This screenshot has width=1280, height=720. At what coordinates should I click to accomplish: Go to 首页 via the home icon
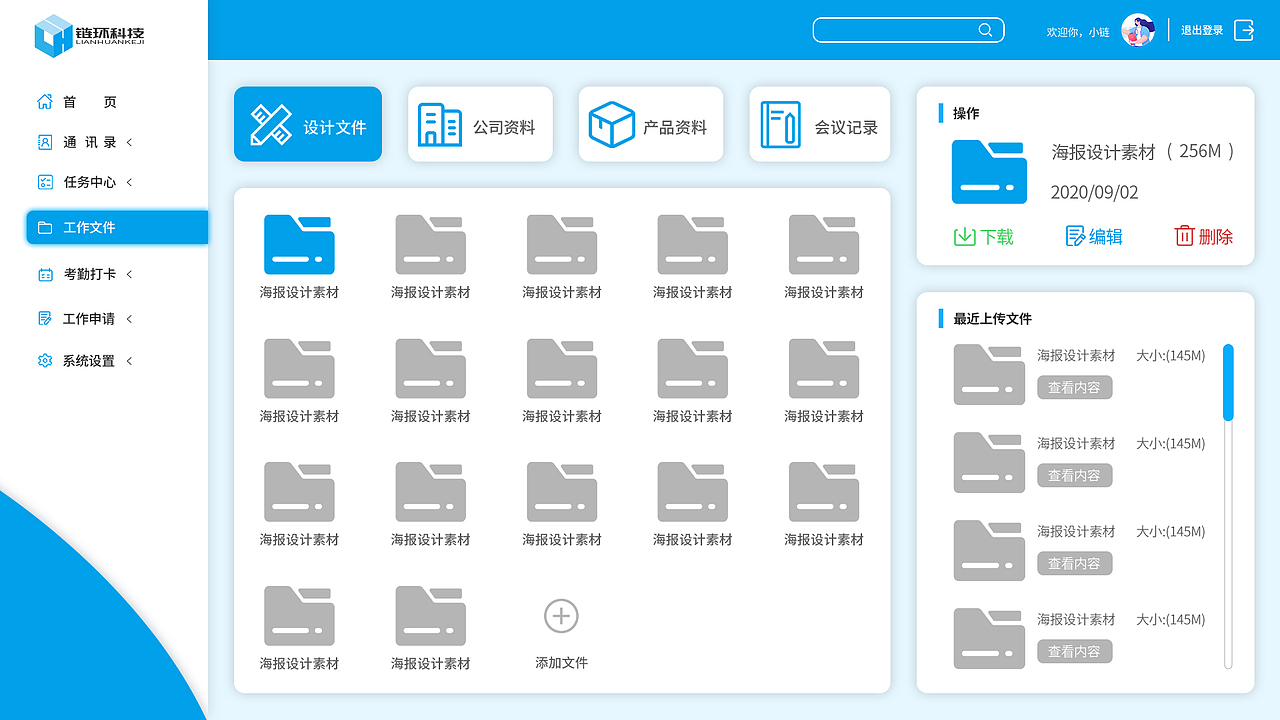pyautogui.click(x=44, y=102)
